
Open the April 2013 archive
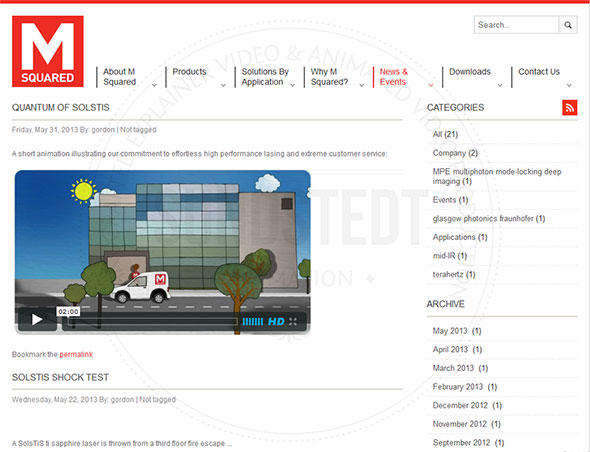click(457, 350)
